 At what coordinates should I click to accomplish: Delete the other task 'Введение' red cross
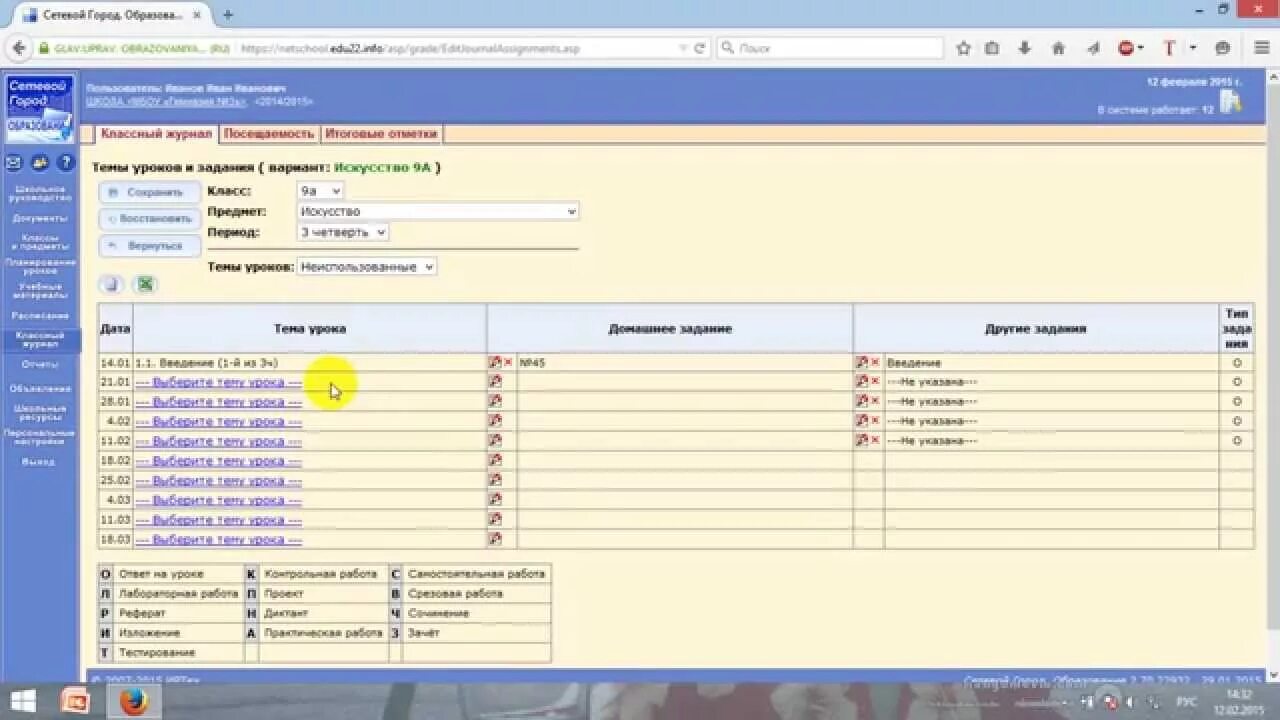coord(875,363)
